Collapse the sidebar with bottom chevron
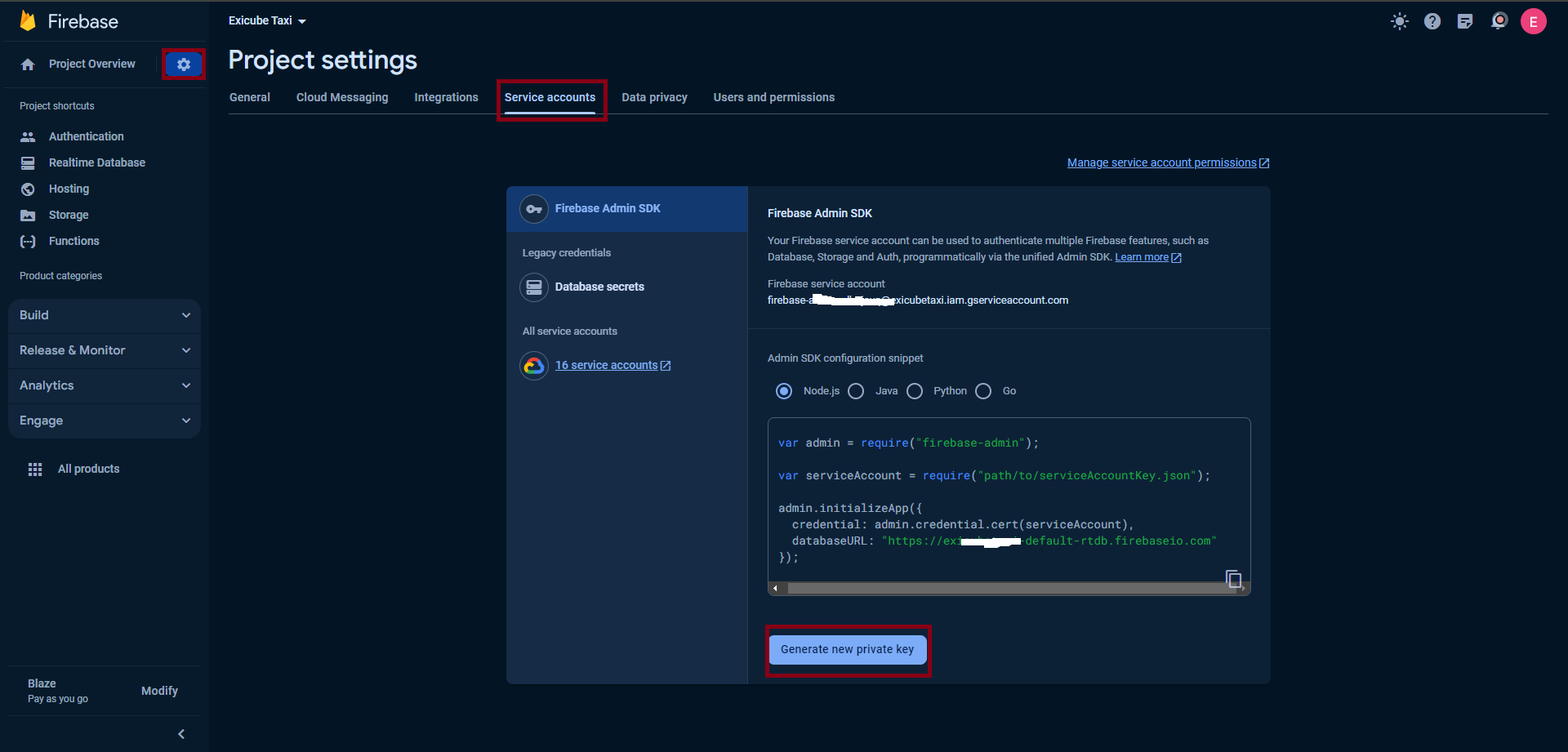Viewport: 1568px width, 752px height. coord(181,734)
